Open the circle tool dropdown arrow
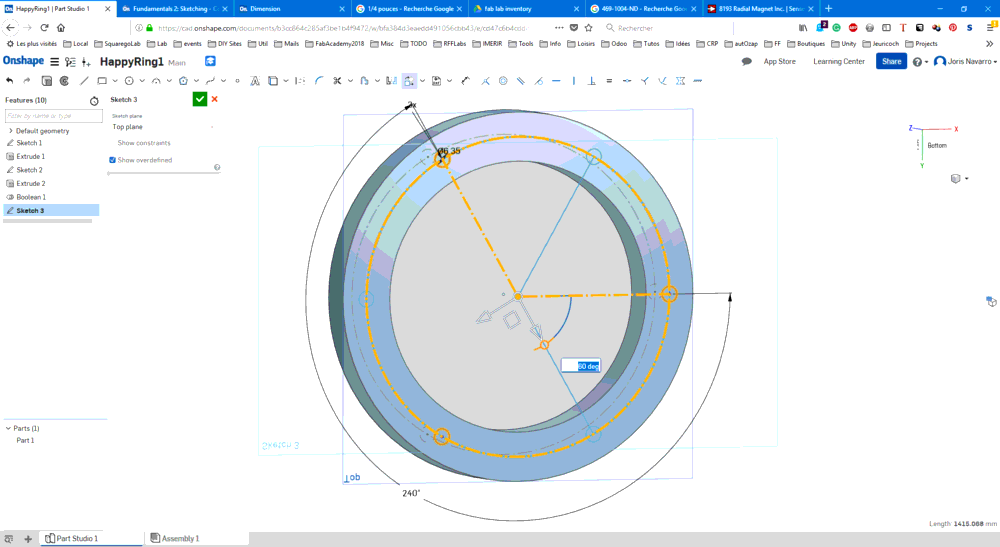Screen dimensions: 1000x547 click(142, 81)
